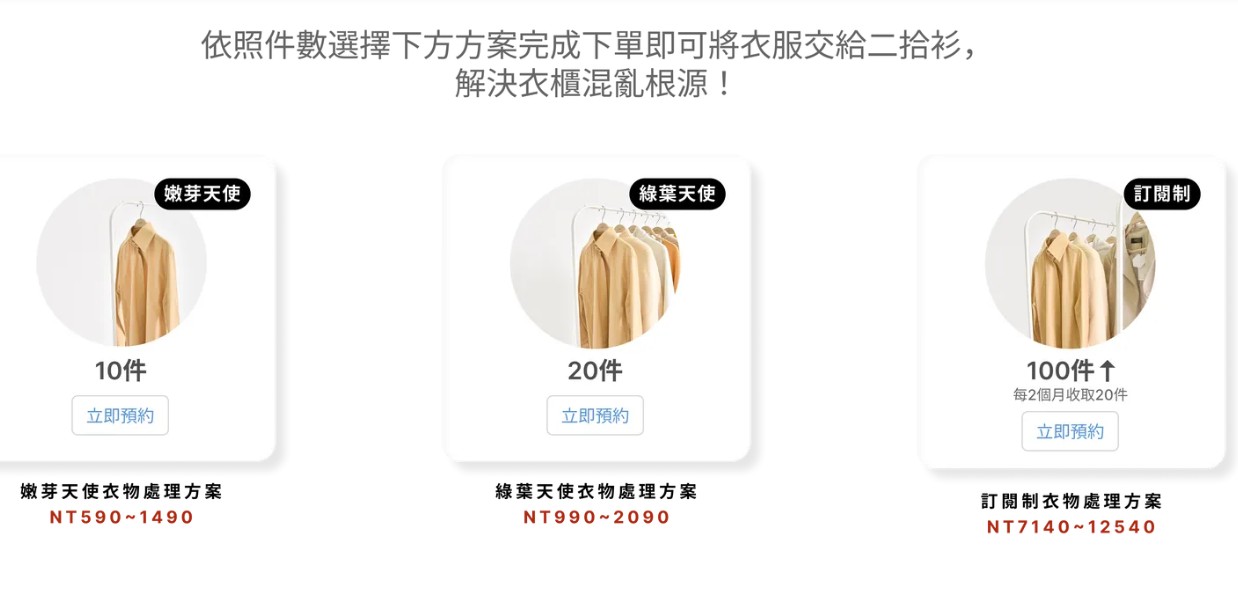The width and height of the screenshot is (1238, 612).
Task: Click 立即預約 under the 10件 plan
Action: point(120,415)
